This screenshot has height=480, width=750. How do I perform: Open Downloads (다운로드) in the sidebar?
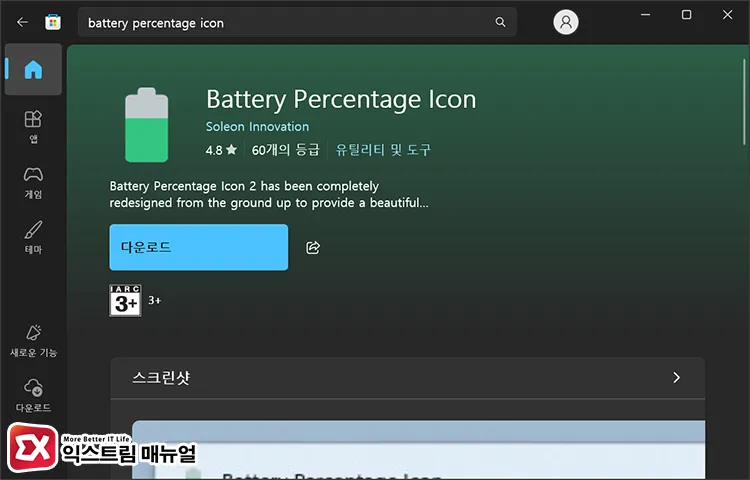33,395
